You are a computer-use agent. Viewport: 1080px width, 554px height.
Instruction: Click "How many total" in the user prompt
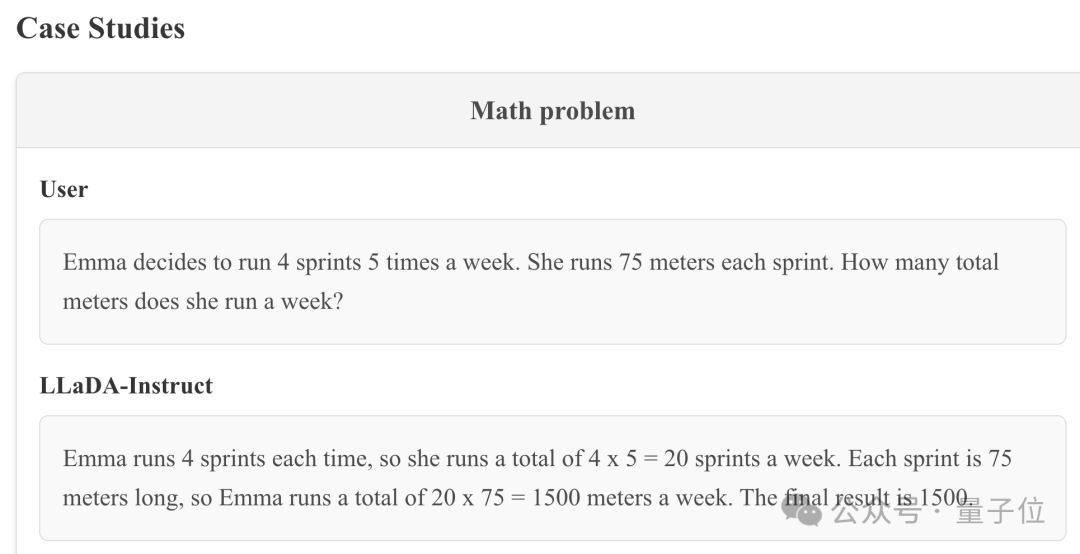(920, 263)
